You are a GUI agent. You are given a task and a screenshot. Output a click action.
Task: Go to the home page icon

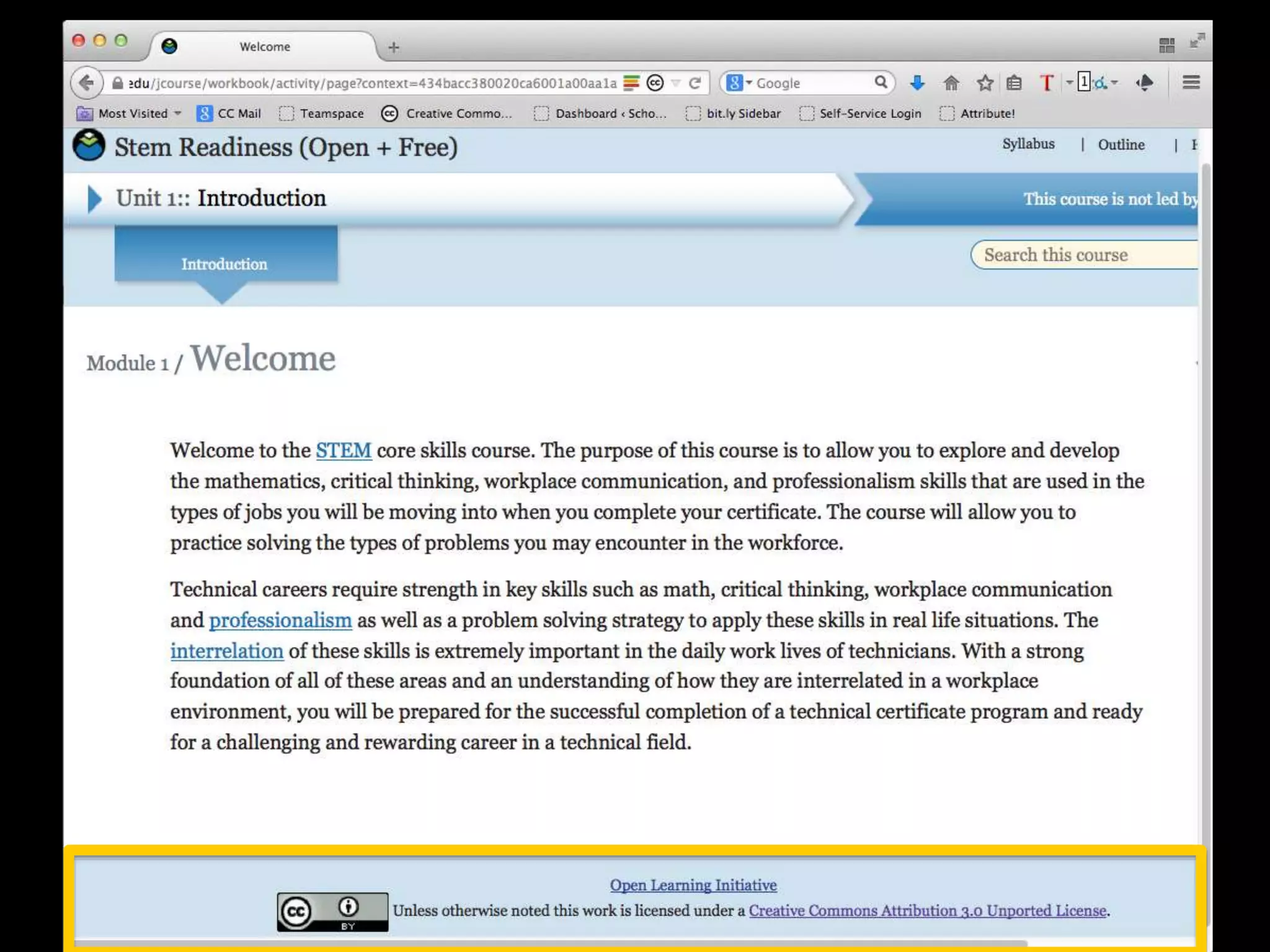[x=951, y=82]
